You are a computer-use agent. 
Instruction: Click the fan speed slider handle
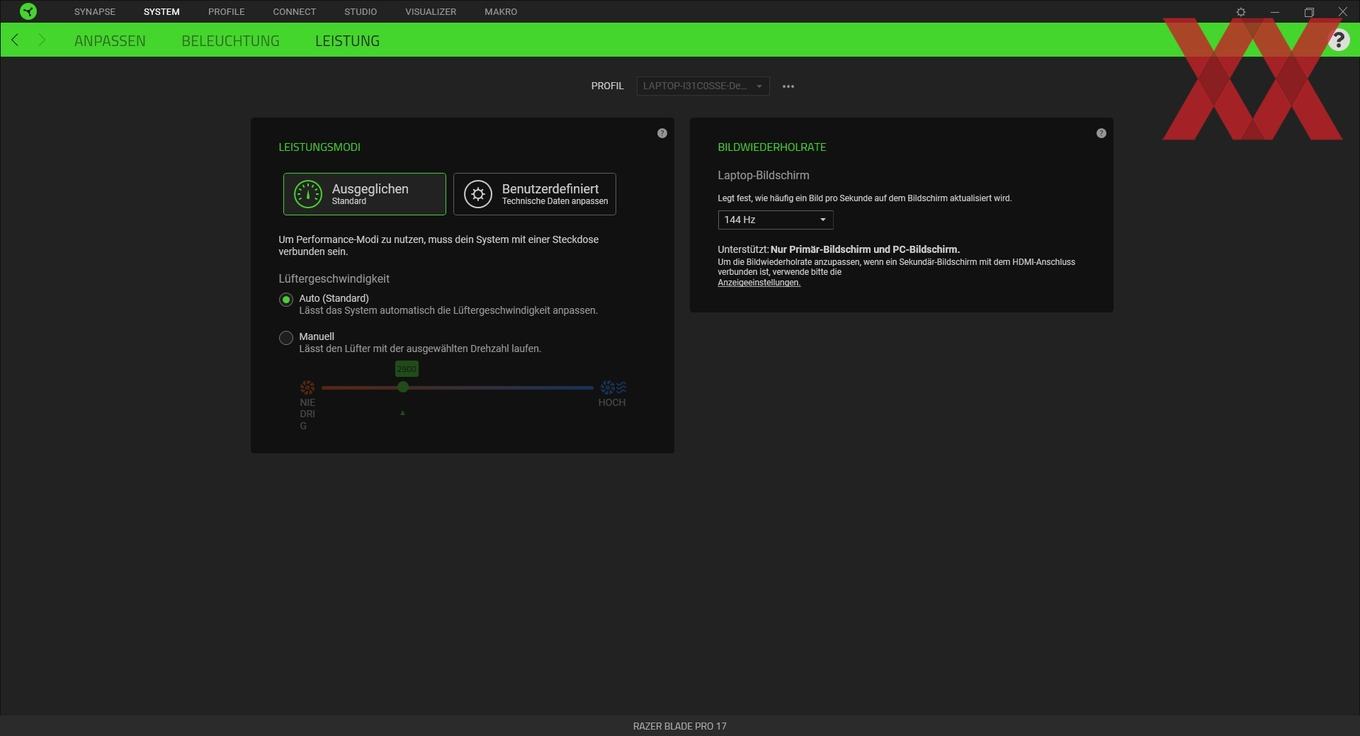click(x=403, y=387)
